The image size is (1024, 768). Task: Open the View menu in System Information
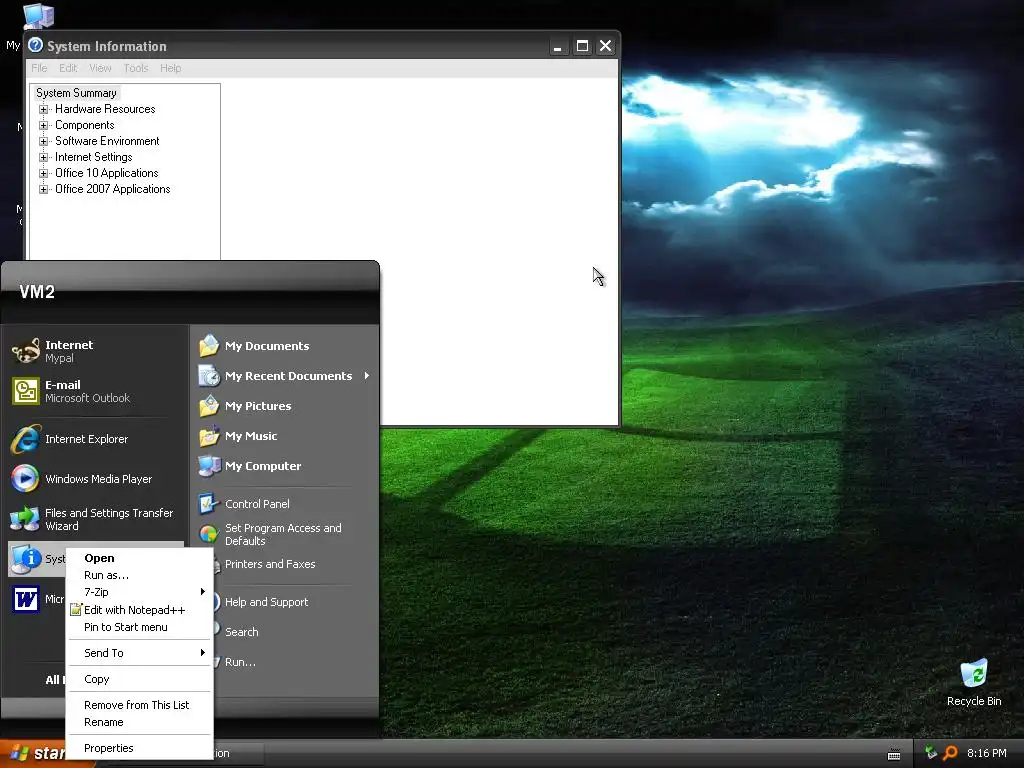[100, 68]
